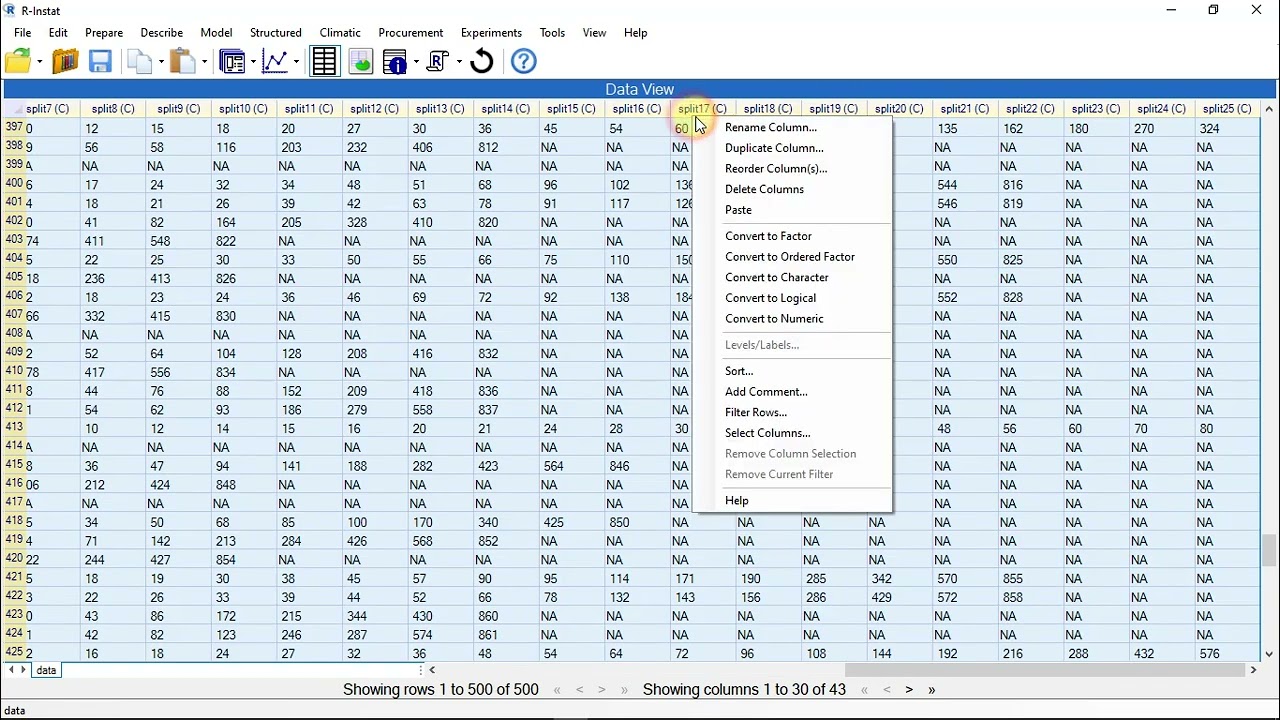Click the Paste clipboard toolbar icon
1280x720 pixels.
click(x=182, y=62)
